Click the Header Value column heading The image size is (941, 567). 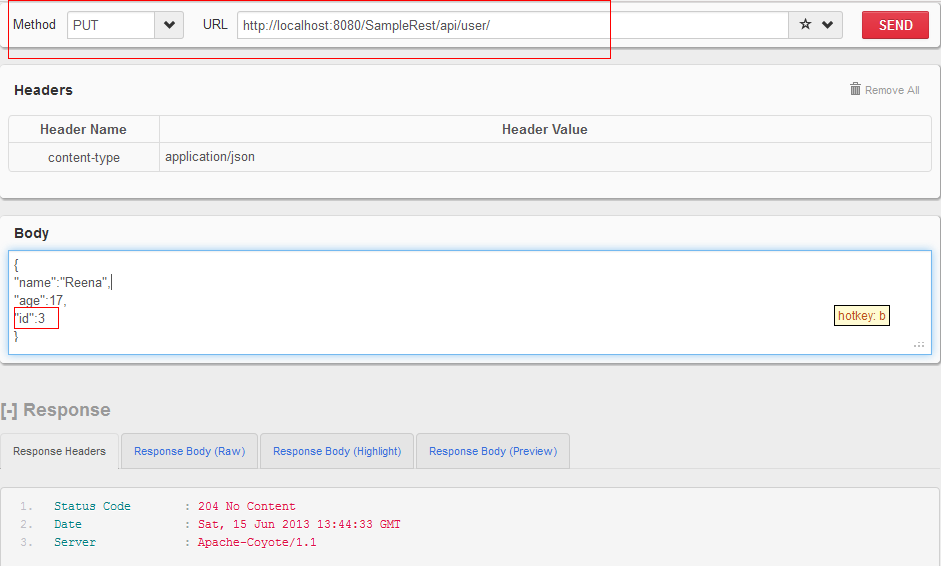tap(544, 130)
